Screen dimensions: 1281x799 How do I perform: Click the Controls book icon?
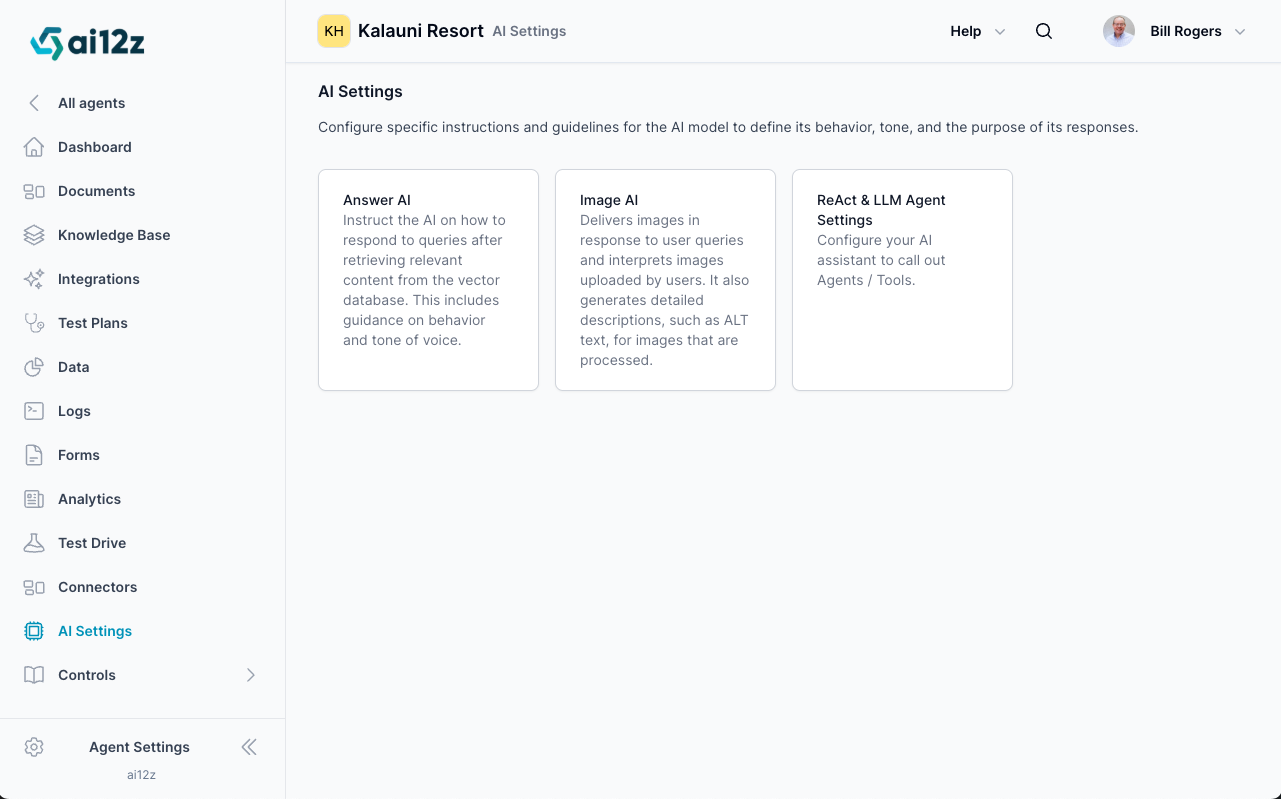click(x=34, y=675)
